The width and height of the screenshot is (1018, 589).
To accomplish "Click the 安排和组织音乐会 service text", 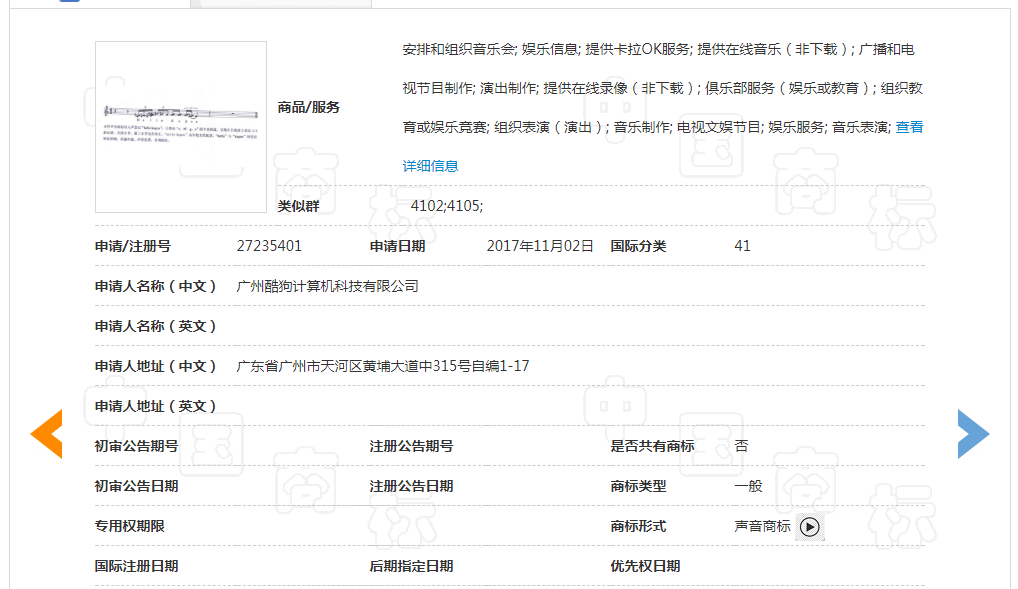I will click(458, 49).
